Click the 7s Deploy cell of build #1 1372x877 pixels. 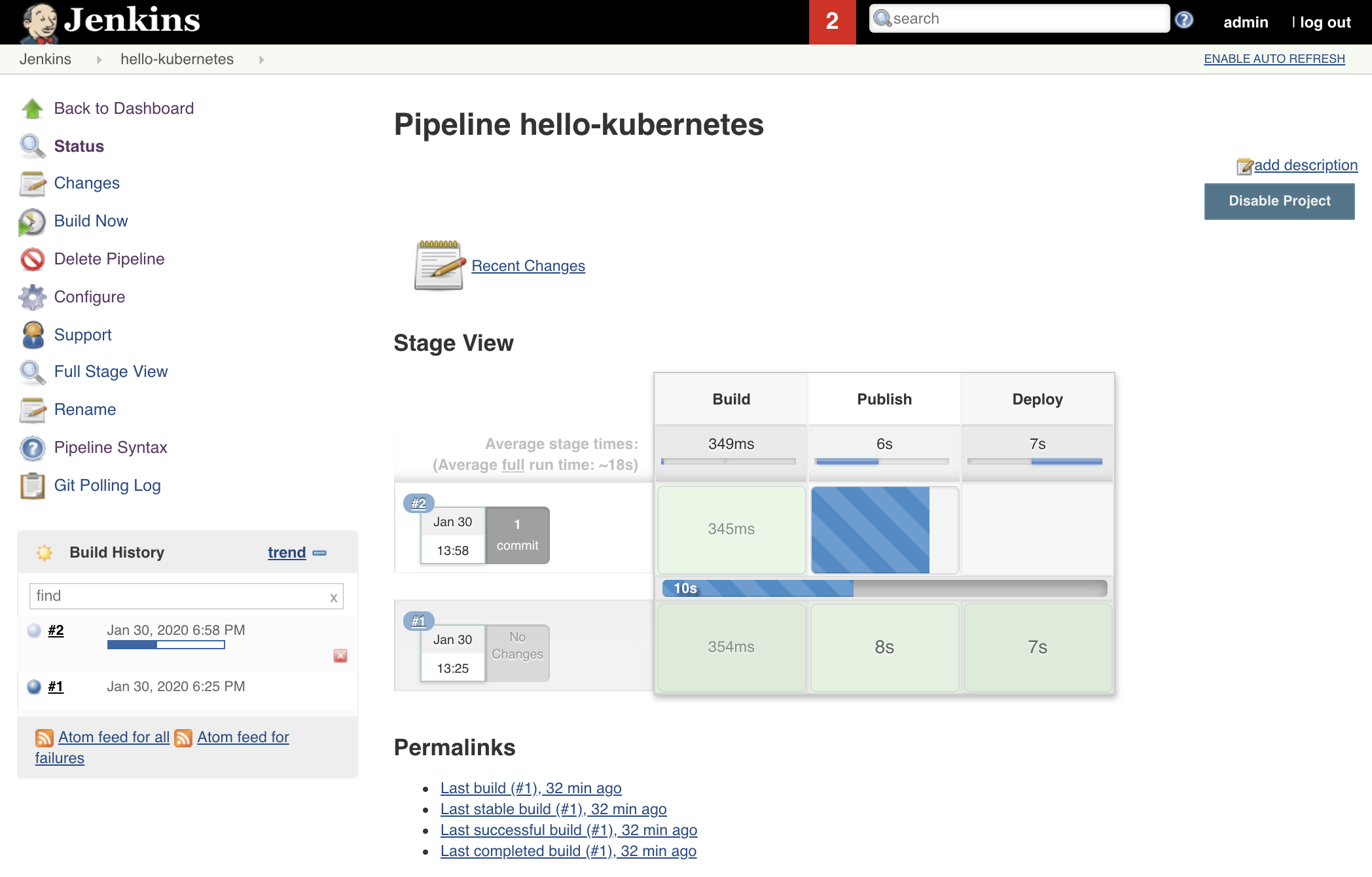pyautogui.click(x=1038, y=647)
